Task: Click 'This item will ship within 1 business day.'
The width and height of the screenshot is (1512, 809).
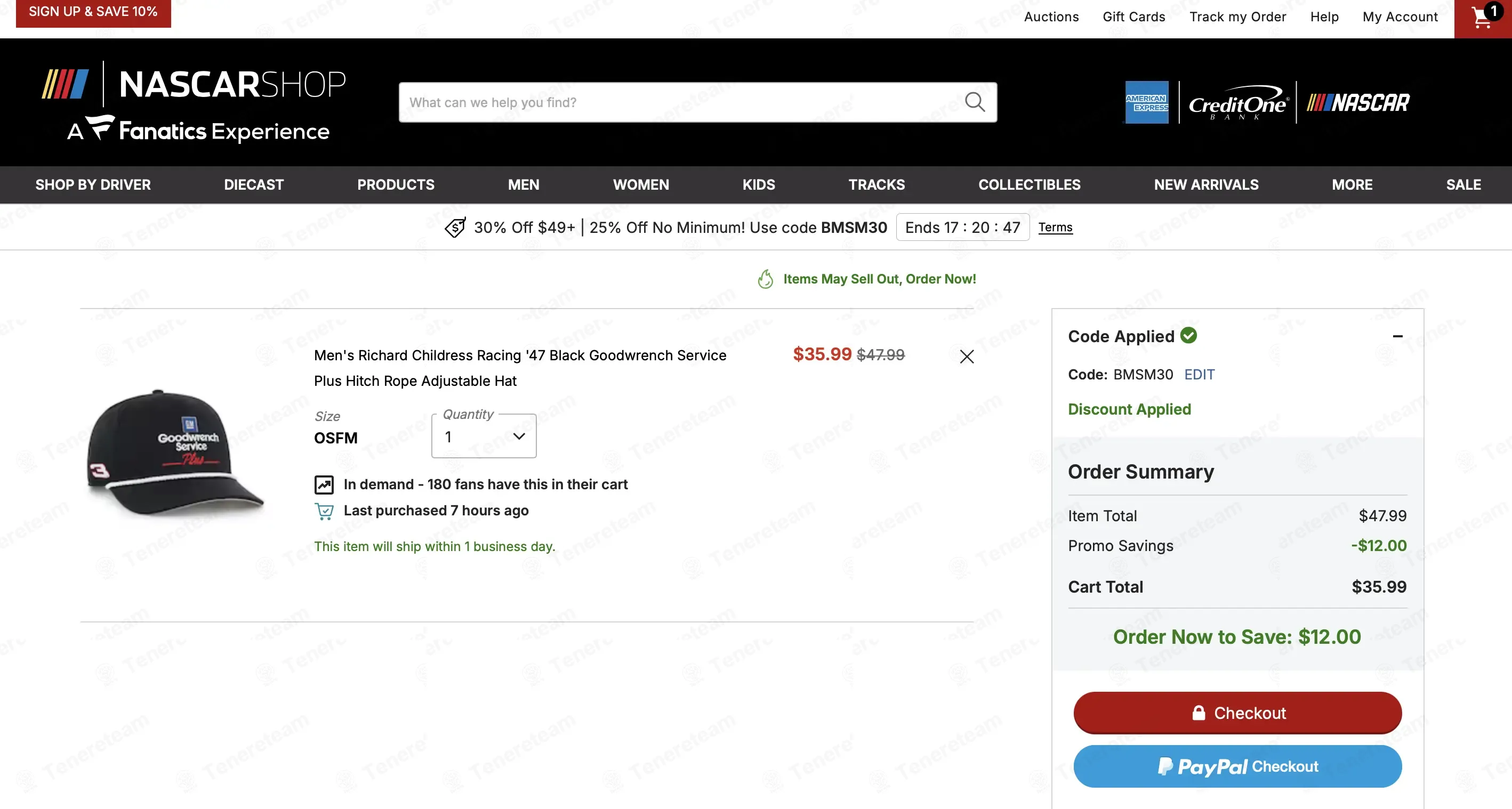Action: click(435, 546)
